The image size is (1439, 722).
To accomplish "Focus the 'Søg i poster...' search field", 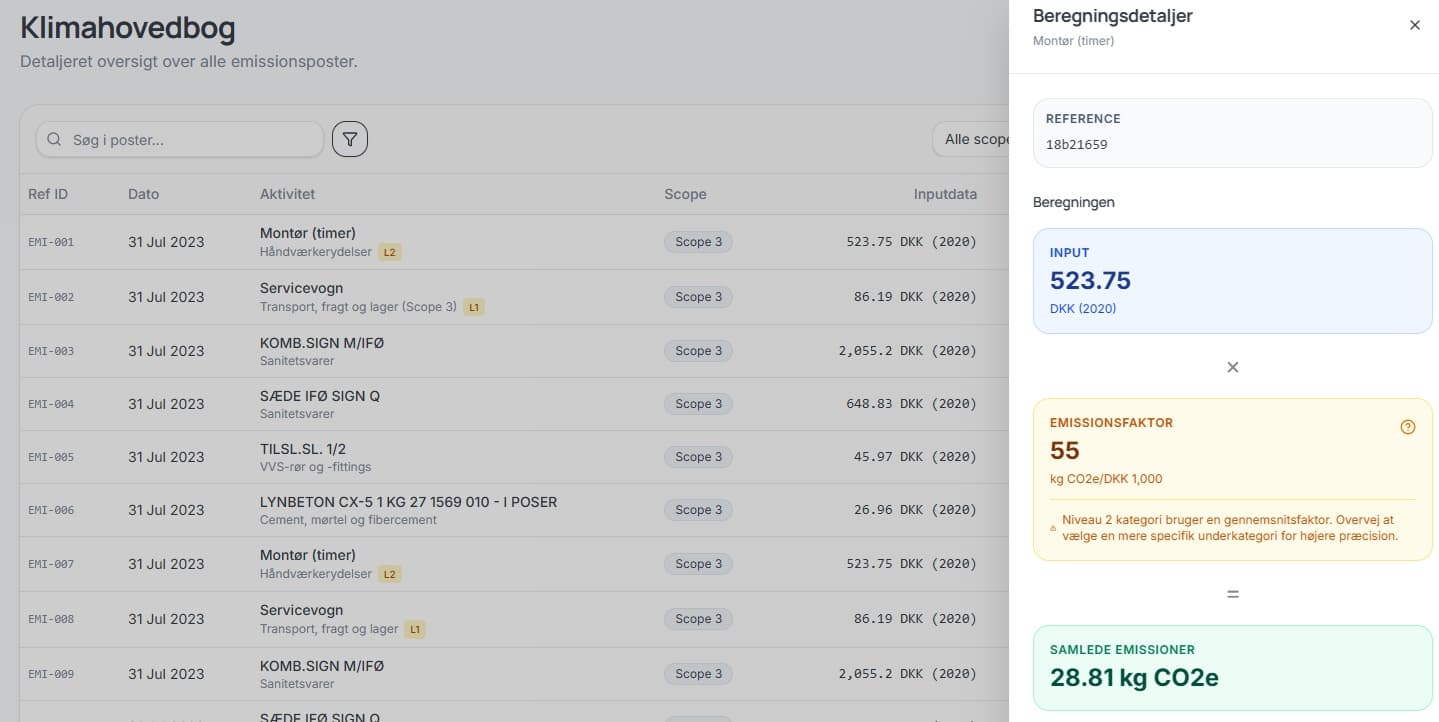I will 180,140.
